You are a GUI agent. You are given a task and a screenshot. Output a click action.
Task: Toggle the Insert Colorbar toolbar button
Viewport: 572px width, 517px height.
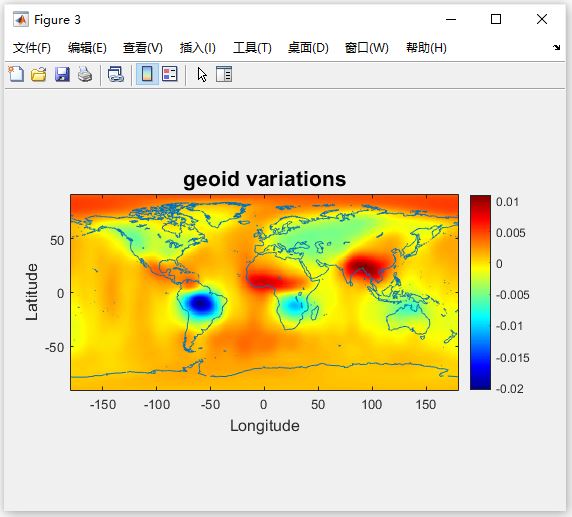(147, 74)
